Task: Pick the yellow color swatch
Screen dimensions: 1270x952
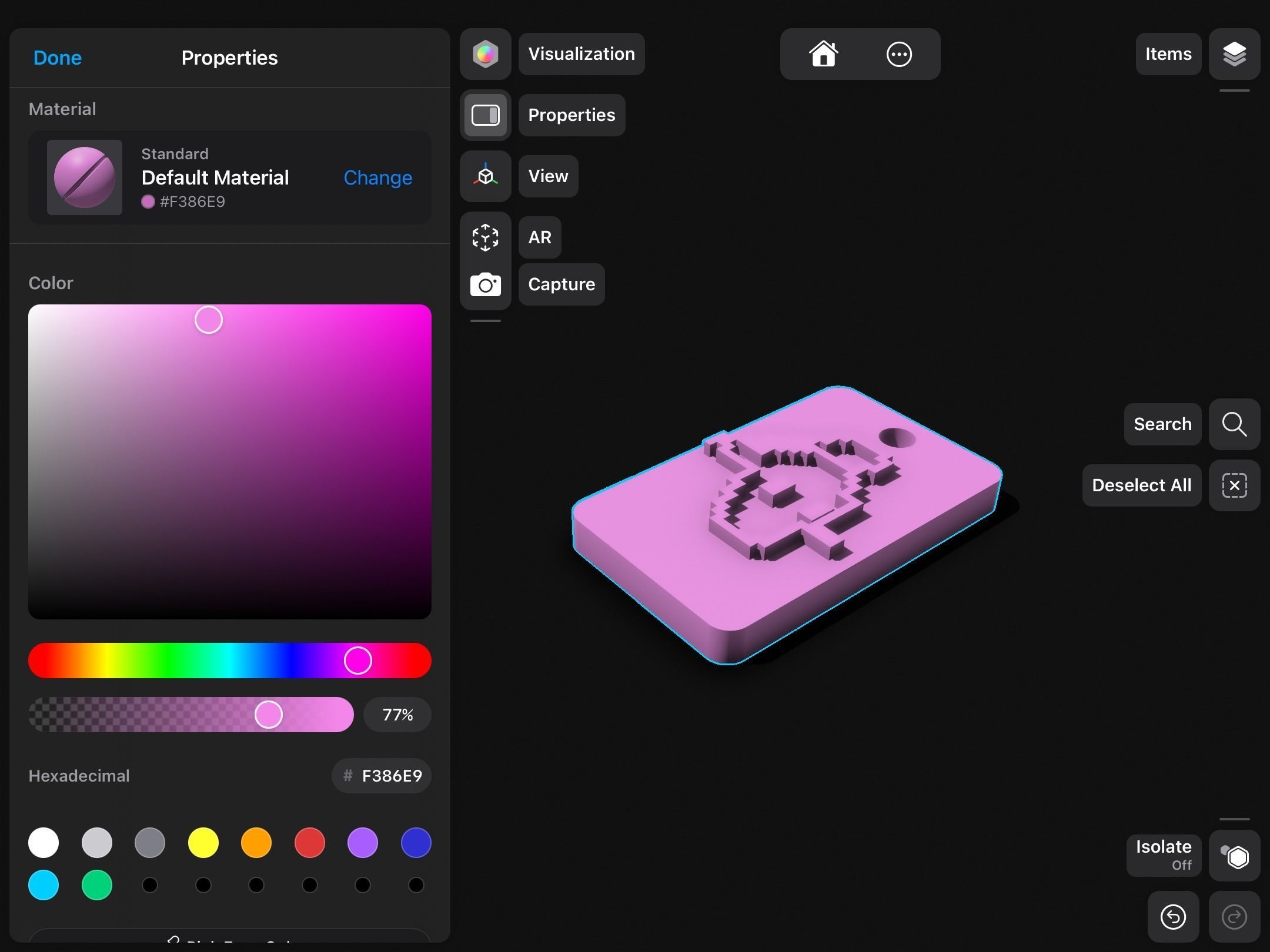Action: click(x=203, y=843)
